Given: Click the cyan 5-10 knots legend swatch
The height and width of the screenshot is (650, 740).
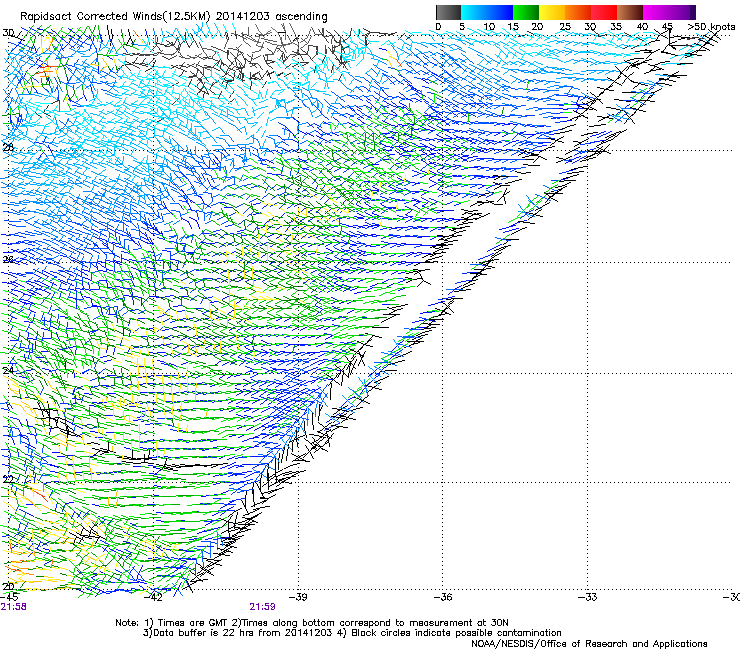Looking at the screenshot, I should (x=474, y=12).
